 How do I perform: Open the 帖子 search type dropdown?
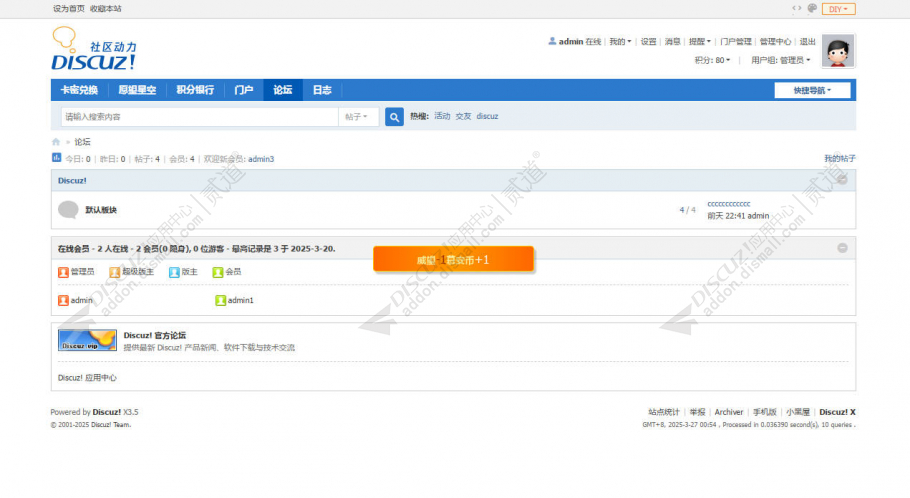click(x=356, y=117)
